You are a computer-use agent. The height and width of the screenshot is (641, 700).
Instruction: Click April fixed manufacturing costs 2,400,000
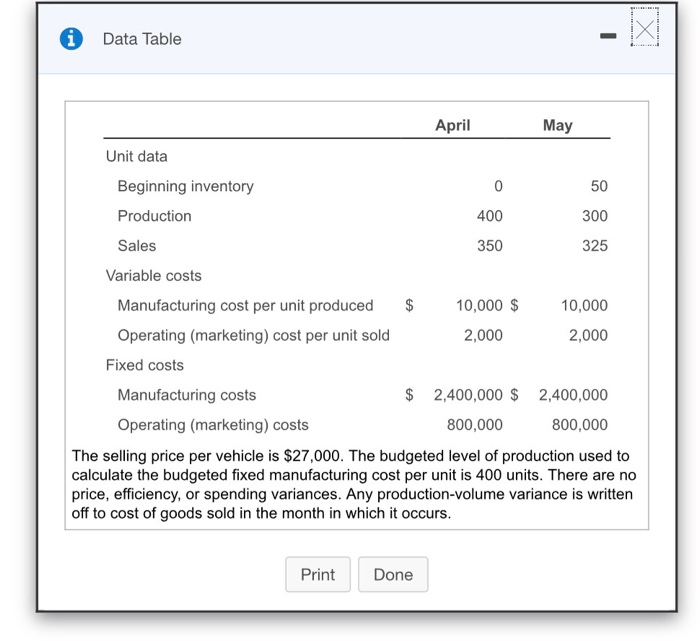click(468, 395)
